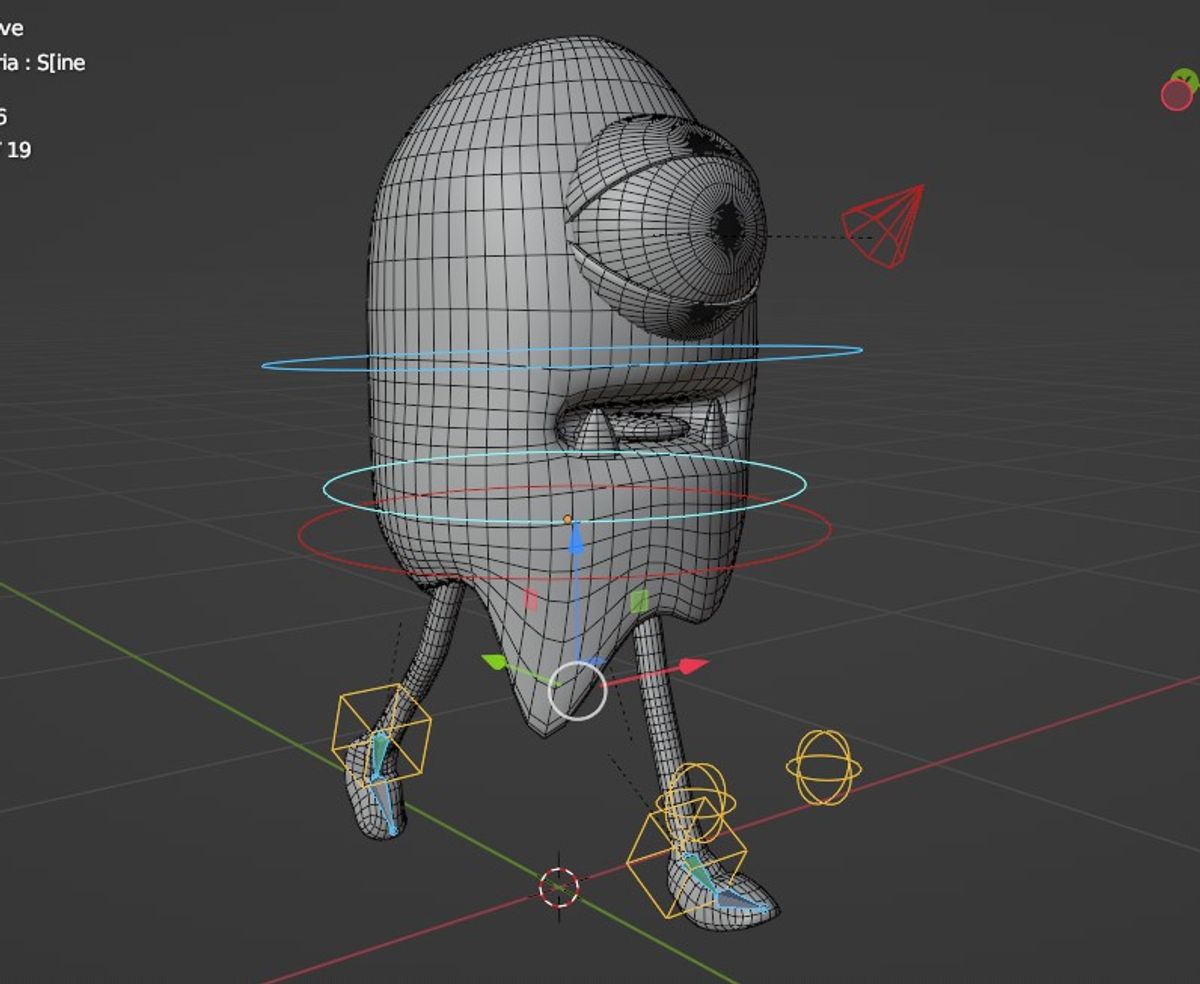Click the blue Z-axis move arrow
1200x984 pixels.
(x=576, y=540)
